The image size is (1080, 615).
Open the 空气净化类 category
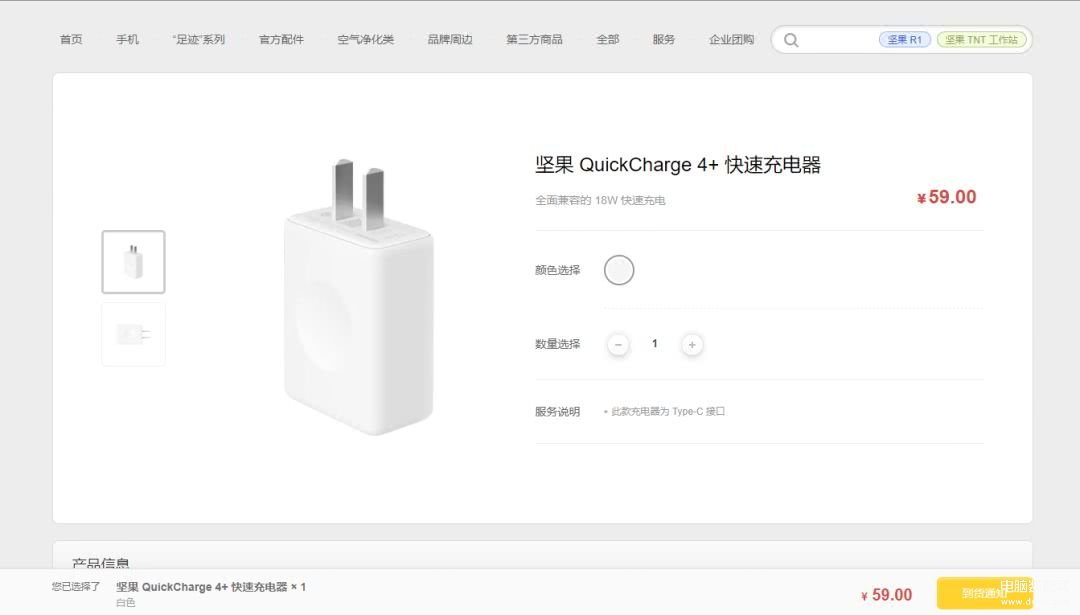(x=365, y=40)
